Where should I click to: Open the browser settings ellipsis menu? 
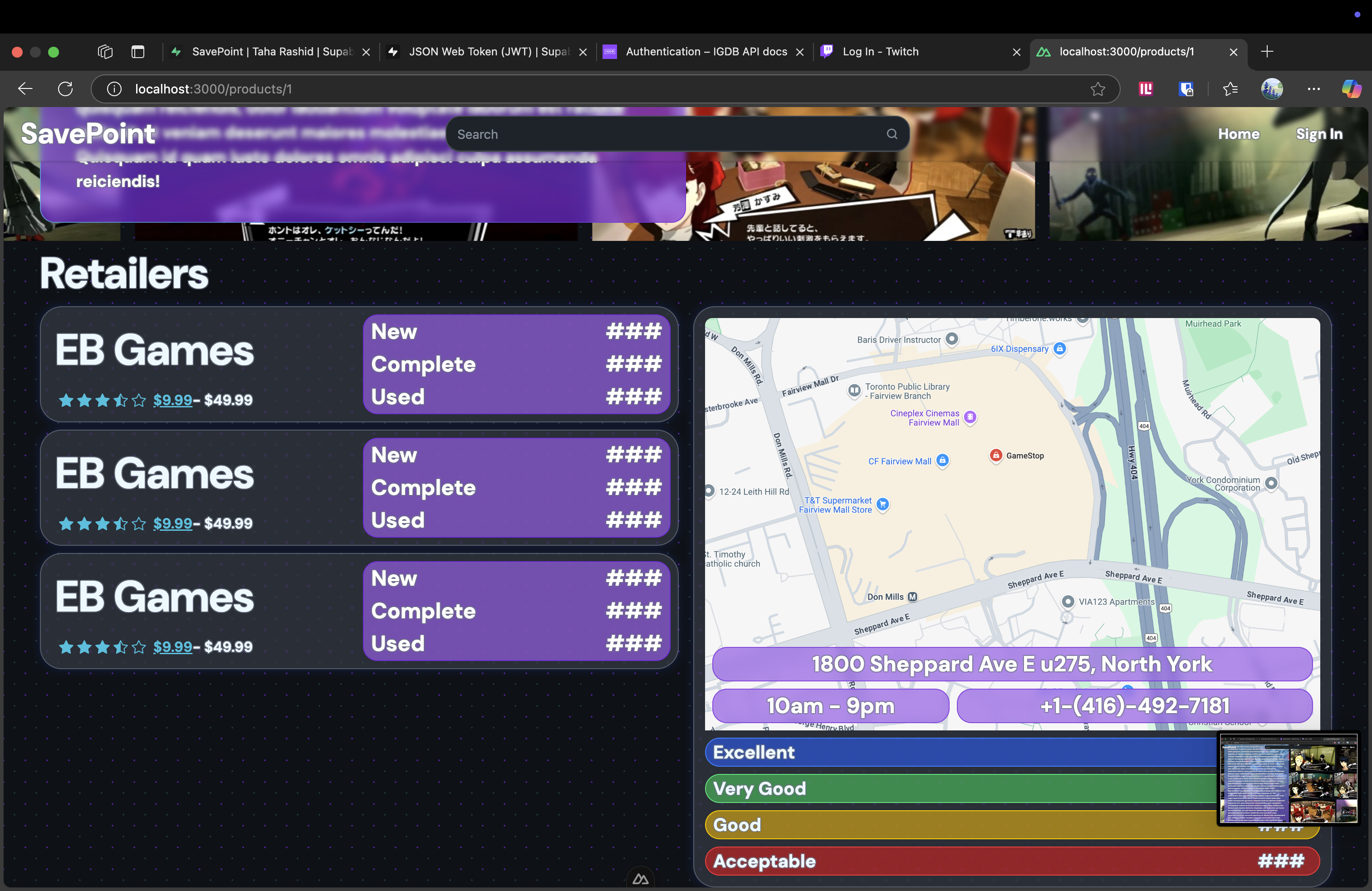[1314, 89]
